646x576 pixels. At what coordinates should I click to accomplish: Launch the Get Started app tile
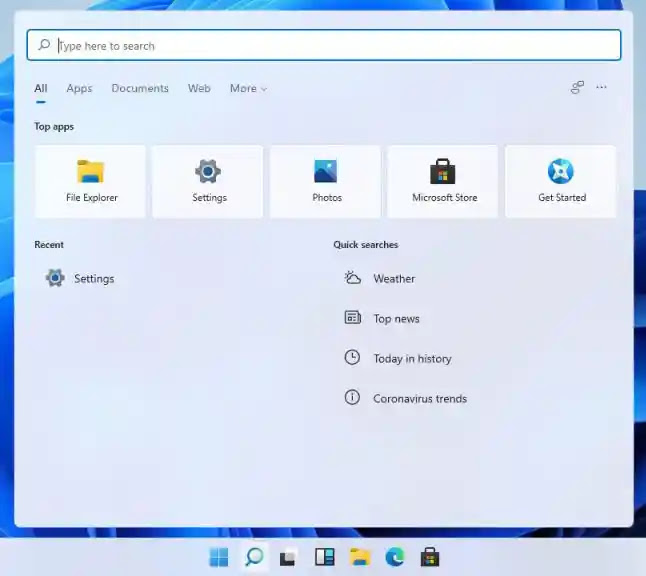click(561, 181)
